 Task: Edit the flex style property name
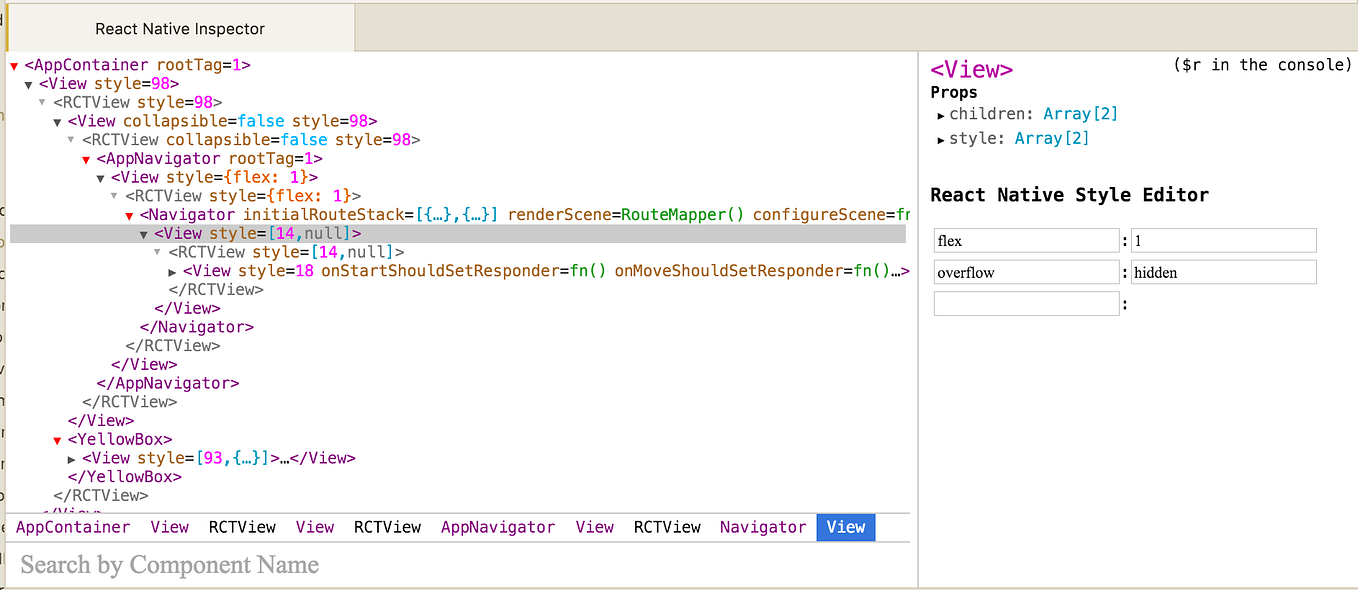click(1025, 240)
